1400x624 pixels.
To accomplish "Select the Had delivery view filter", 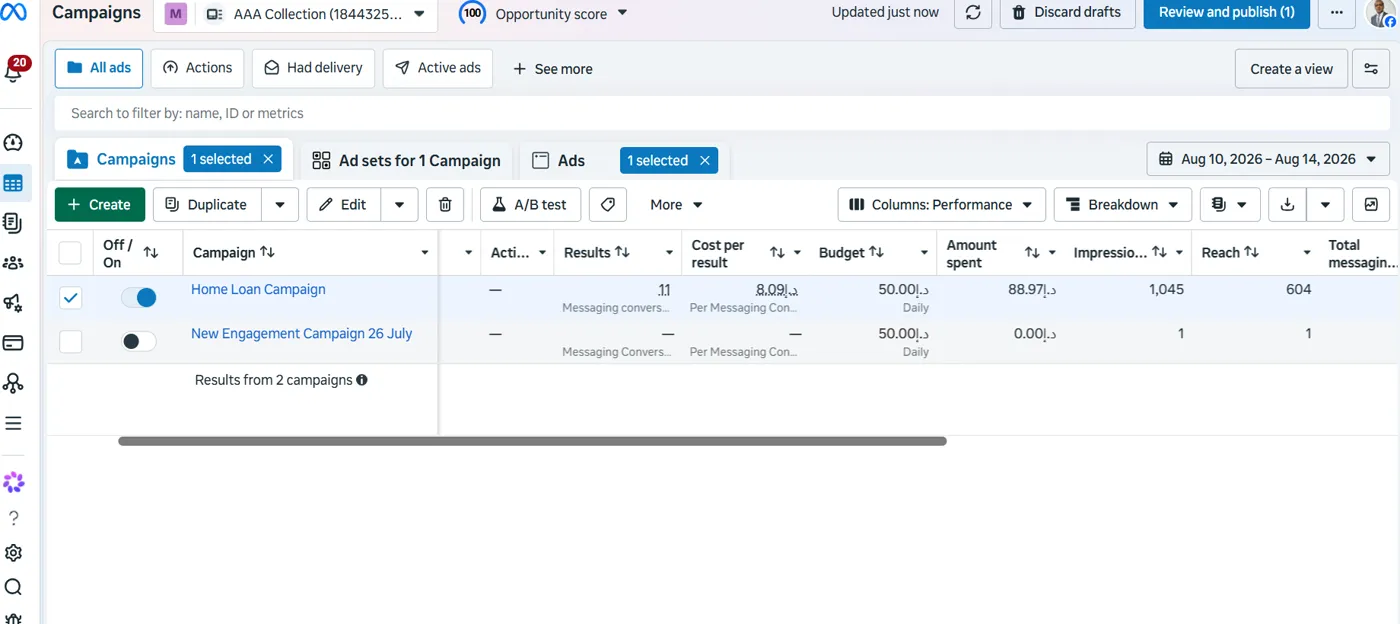I will tap(313, 68).
